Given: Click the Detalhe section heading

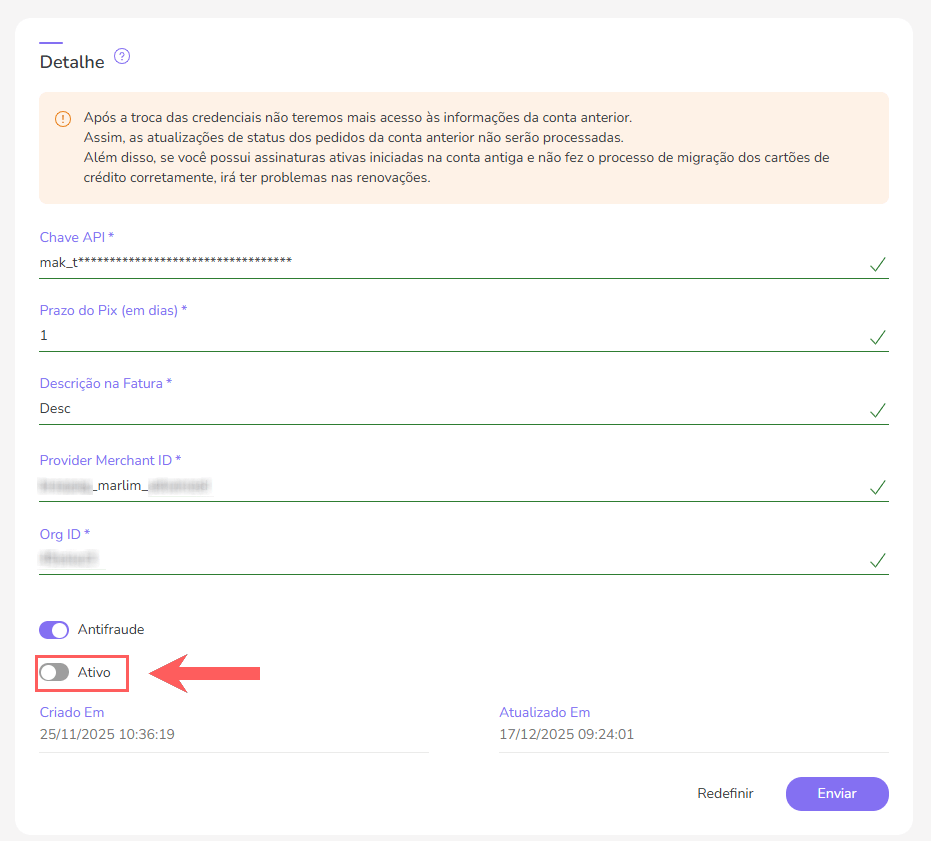Looking at the screenshot, I should point(72,62).
